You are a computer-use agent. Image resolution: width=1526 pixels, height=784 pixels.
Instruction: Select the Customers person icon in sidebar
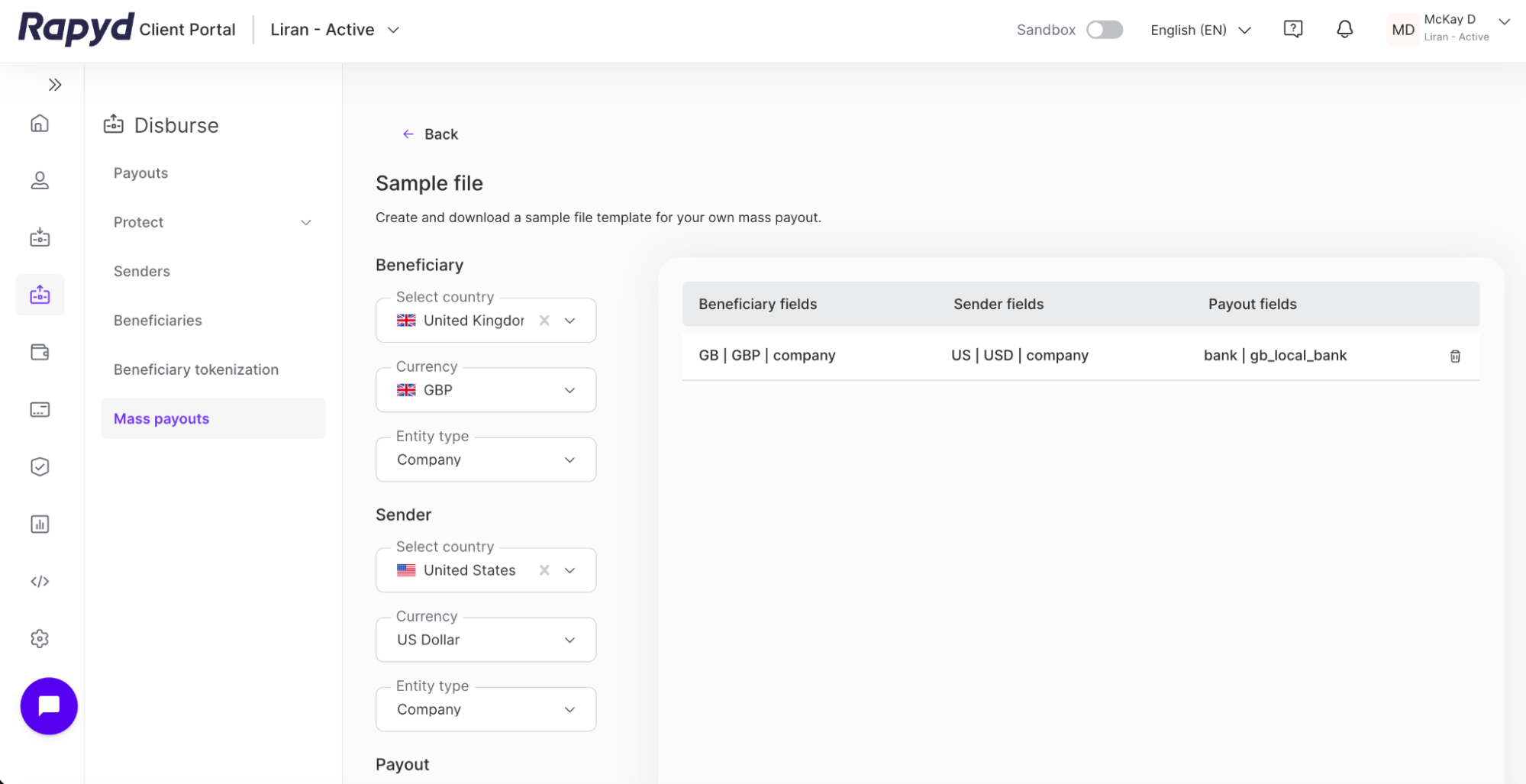point(40,180)
